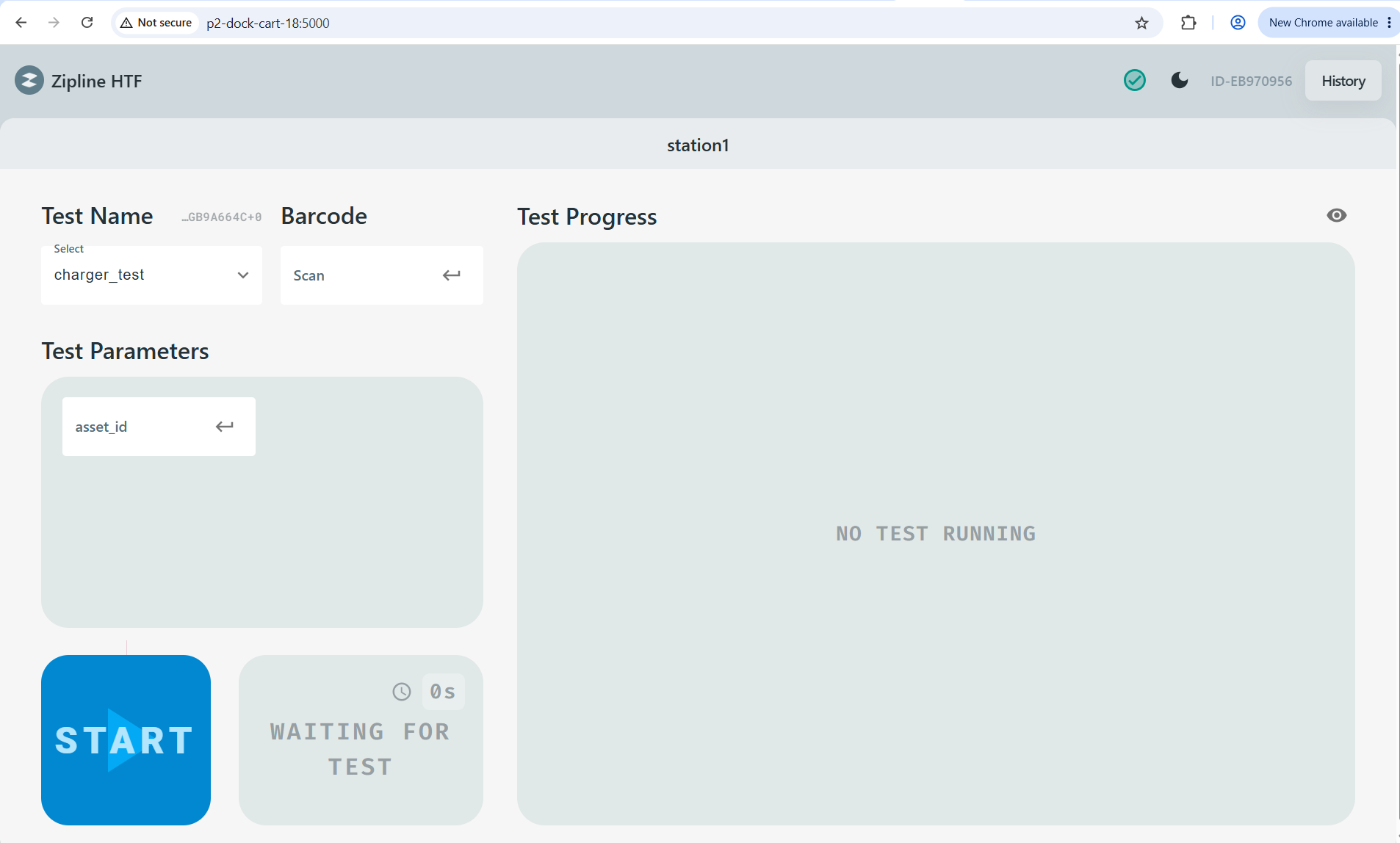Click the NO TEST RUNNING text
Image resolution: width=1400 pixels, height=843 pixels.
pyautogui.click(x=936, y=534)
